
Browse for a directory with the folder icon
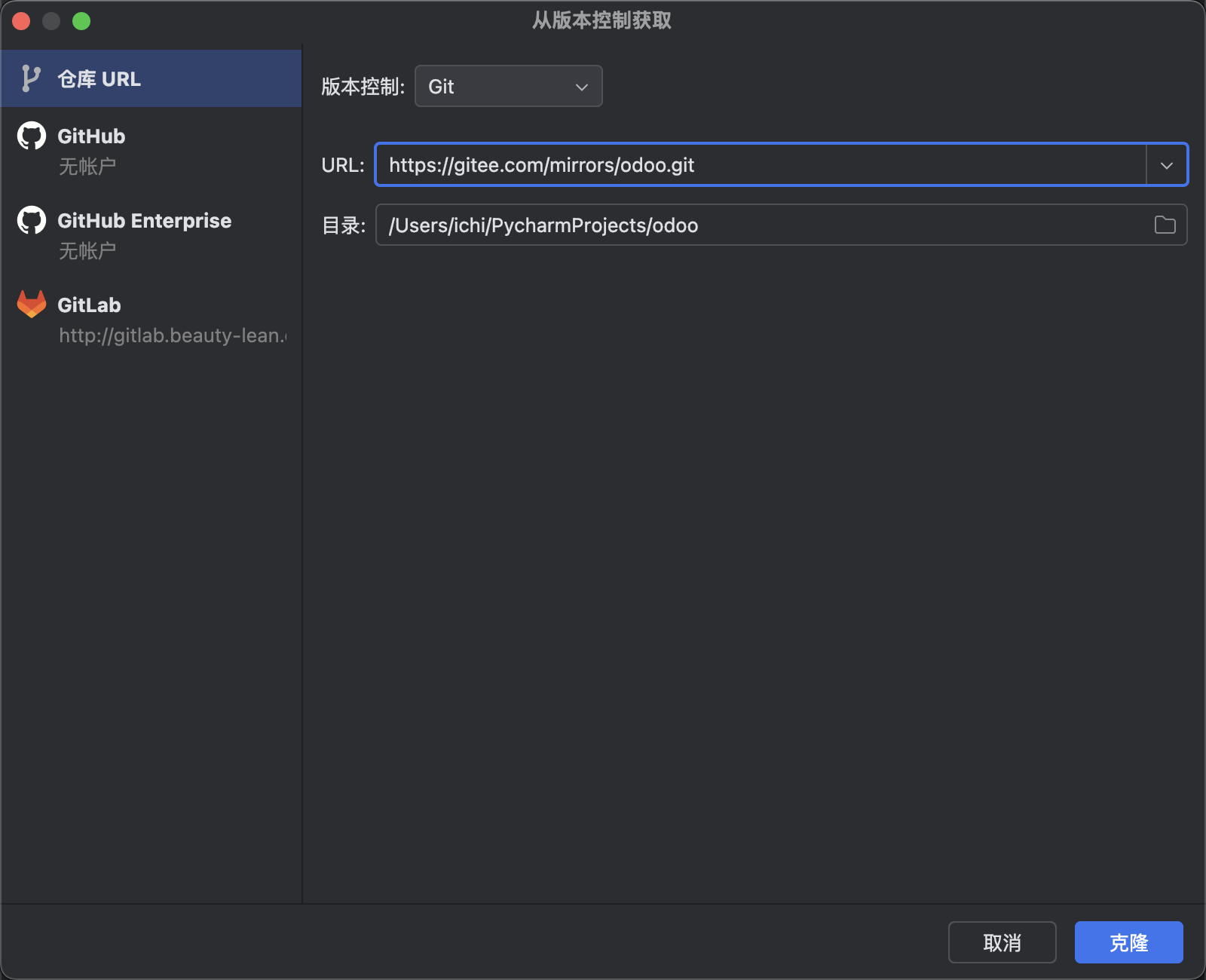pyautogui.click(x=1165, y=225)
